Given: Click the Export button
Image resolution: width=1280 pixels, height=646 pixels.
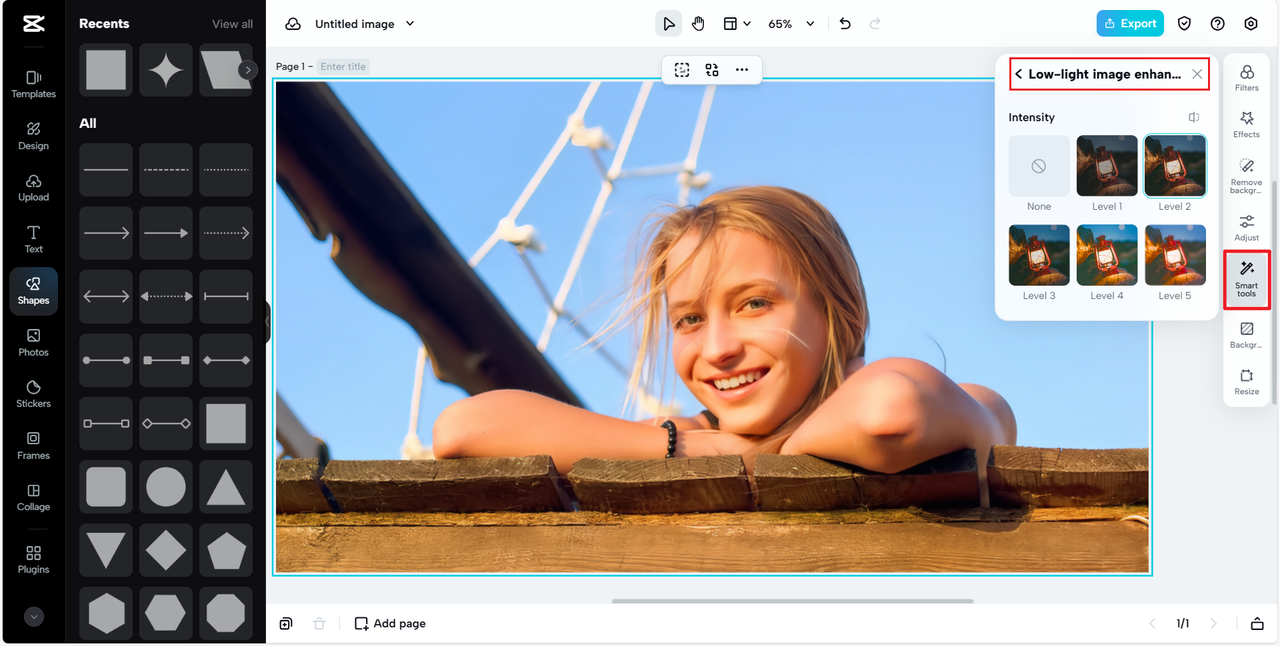Looking at the screenshot, I should [1129, 24].
